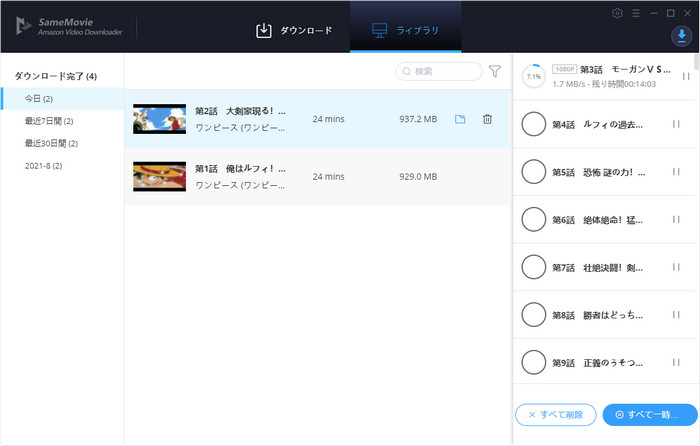
Task: Open the filter funnel icon
Action: (495, 71)
